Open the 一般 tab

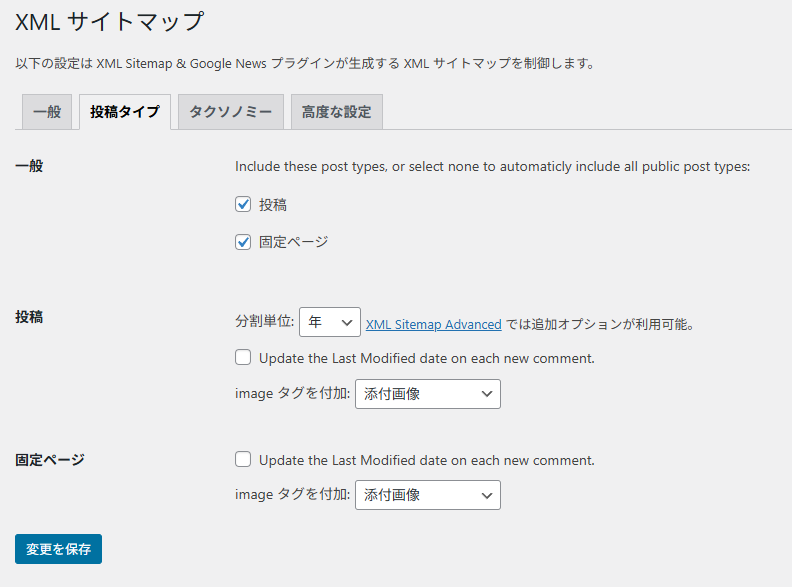click(x=47, y=112)
